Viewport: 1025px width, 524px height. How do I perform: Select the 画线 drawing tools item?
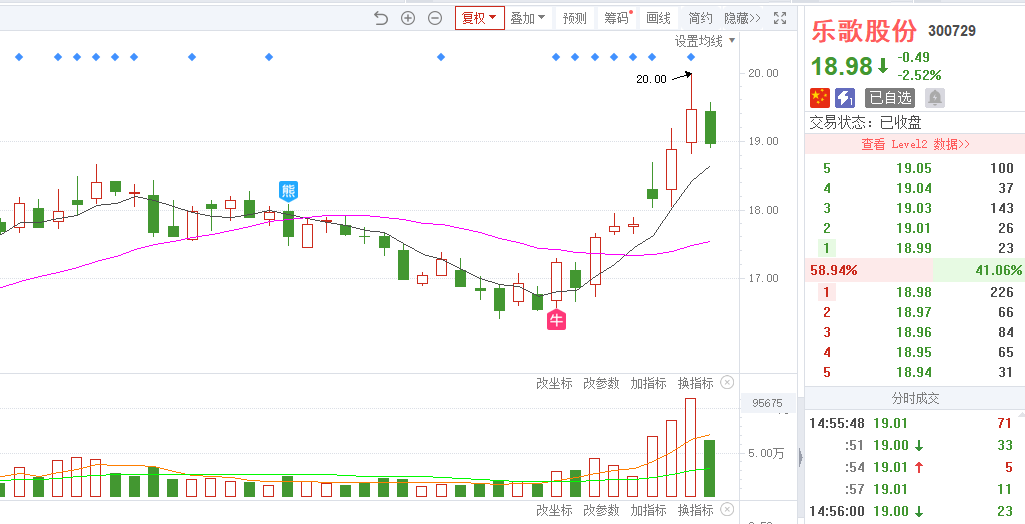tap(658, 18)
